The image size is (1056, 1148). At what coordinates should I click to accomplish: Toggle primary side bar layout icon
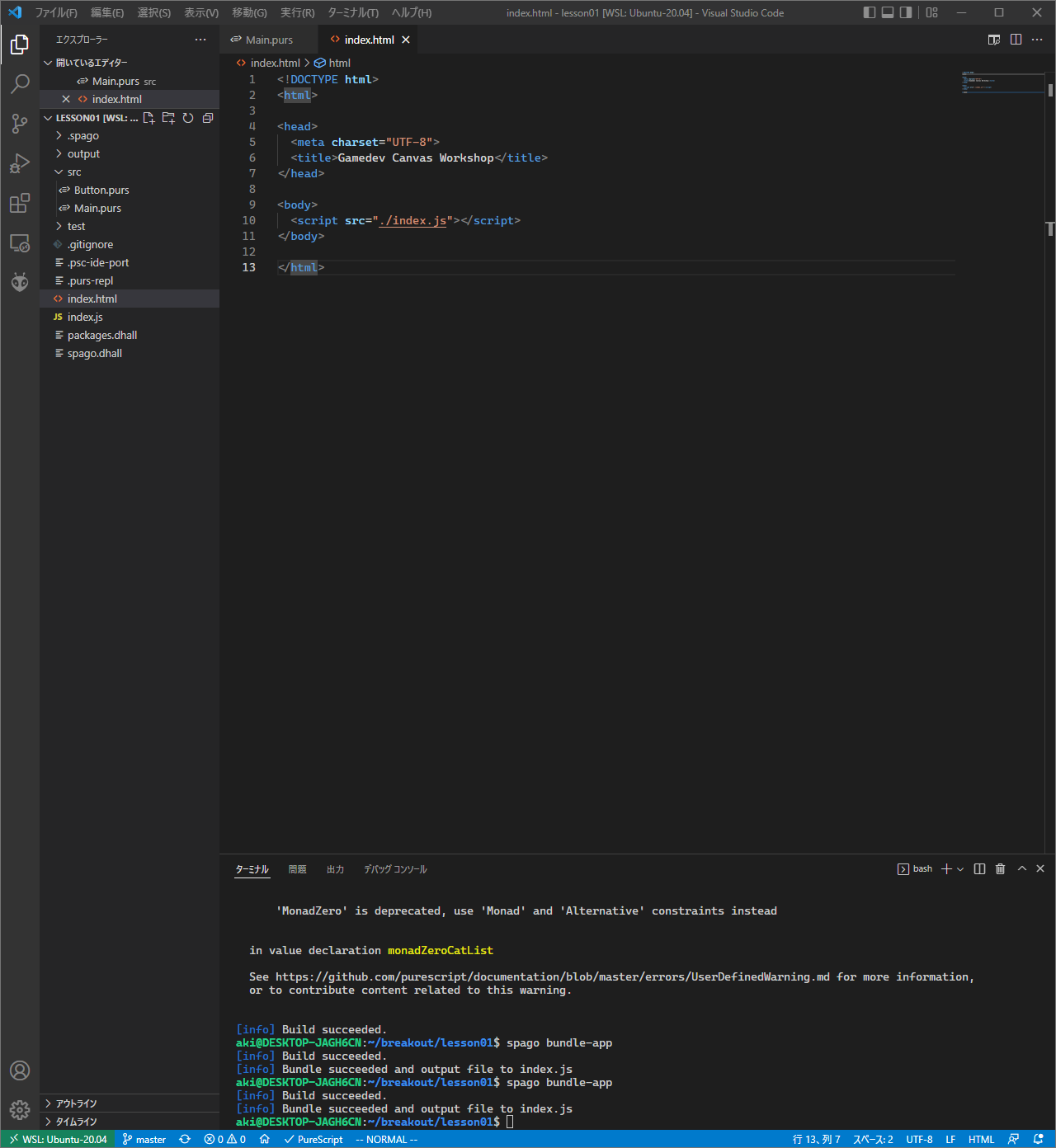pyautogui.click(x=870, y=12)
